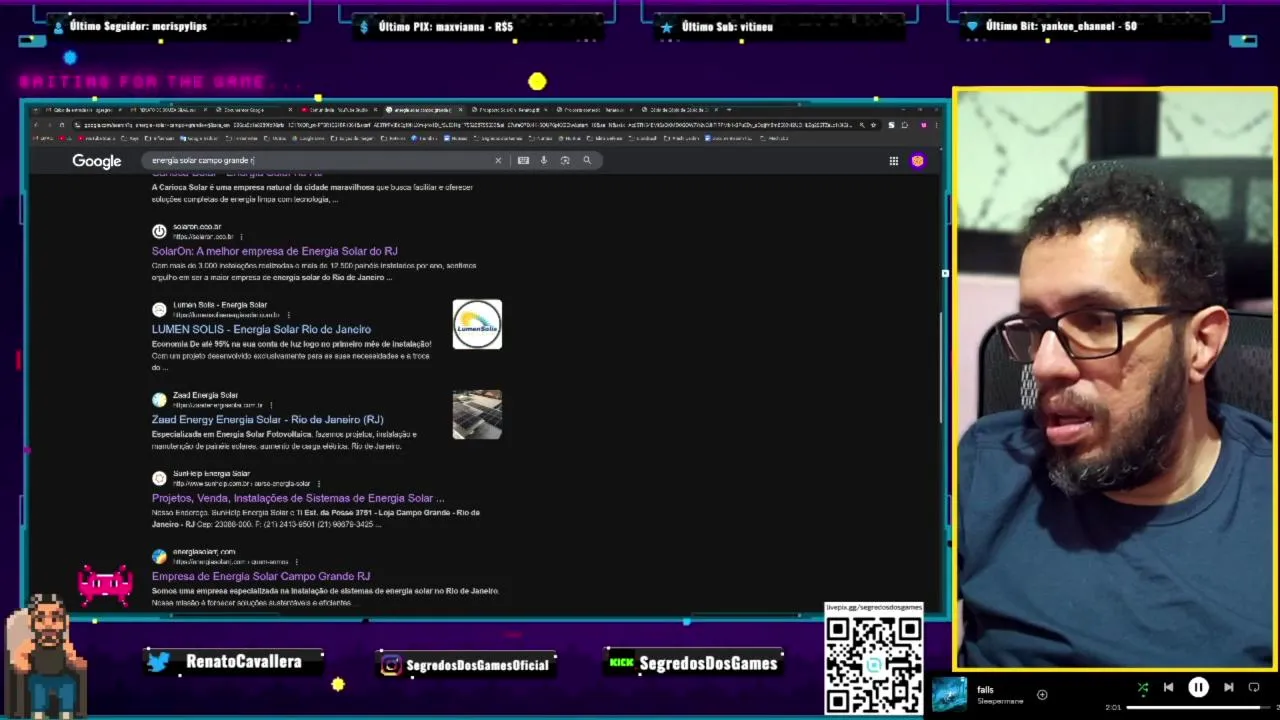This screenshot has height=720, width=1280.
Task: Skip to previous track in music player
Action: pos(1168,688)
